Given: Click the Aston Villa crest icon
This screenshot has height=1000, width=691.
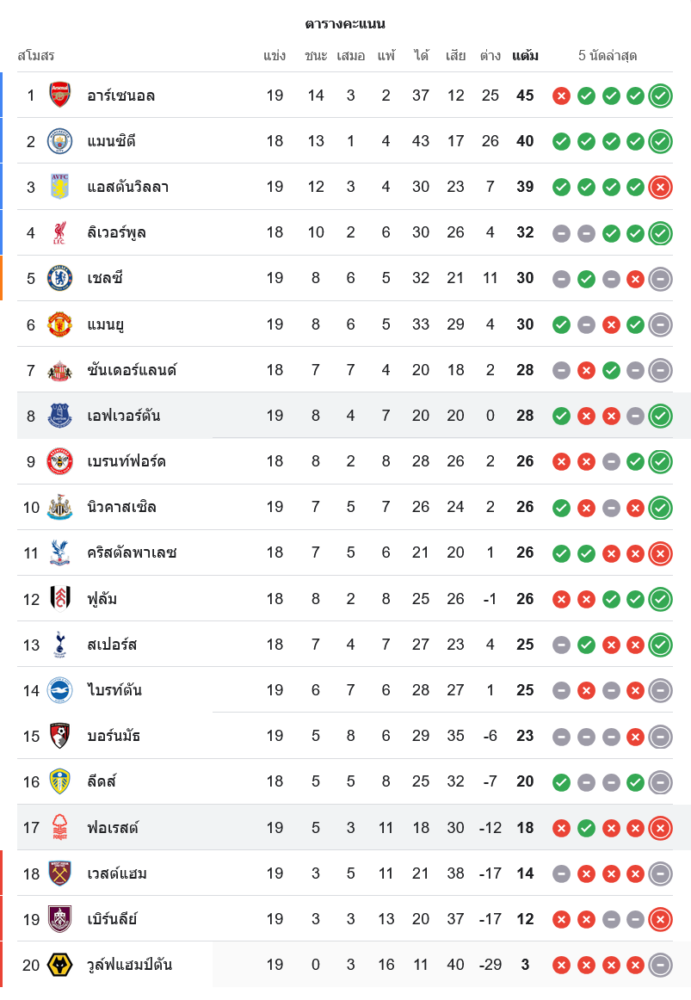Looking at the screenshot, I should pyautogui.click(x=61, y=187).
